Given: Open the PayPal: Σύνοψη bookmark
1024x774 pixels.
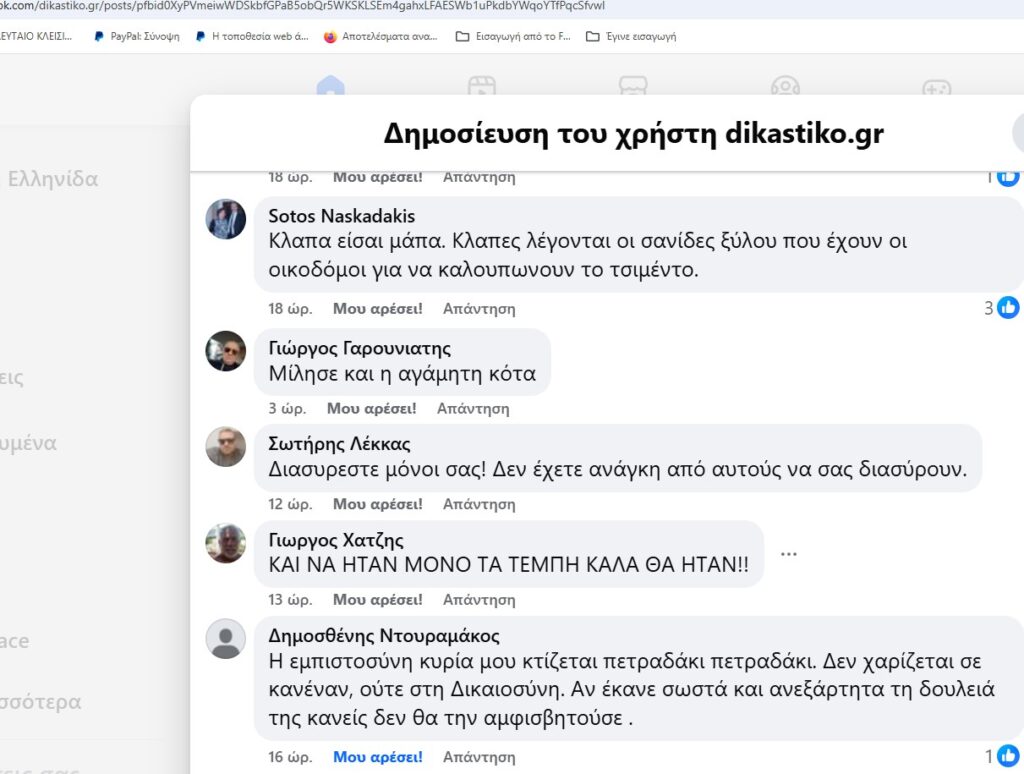Looking at the screenshot, I should point(137,37).
